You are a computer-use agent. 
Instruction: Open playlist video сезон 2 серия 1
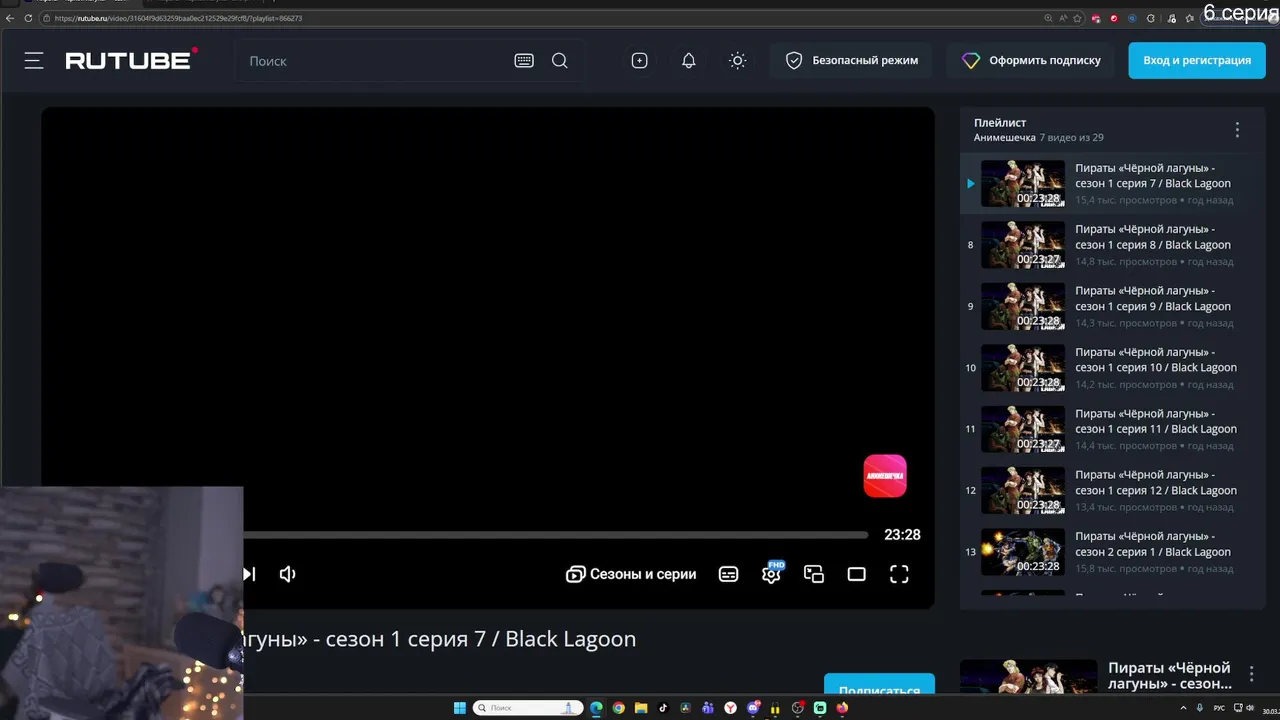[1112, 552]
